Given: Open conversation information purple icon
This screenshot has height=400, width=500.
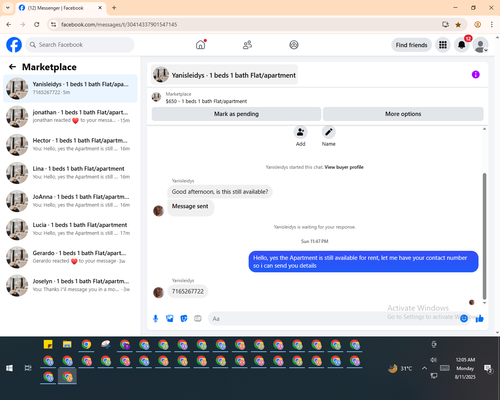Looking at the screenshot, I should pyautogui.click(x=476, y=75).
